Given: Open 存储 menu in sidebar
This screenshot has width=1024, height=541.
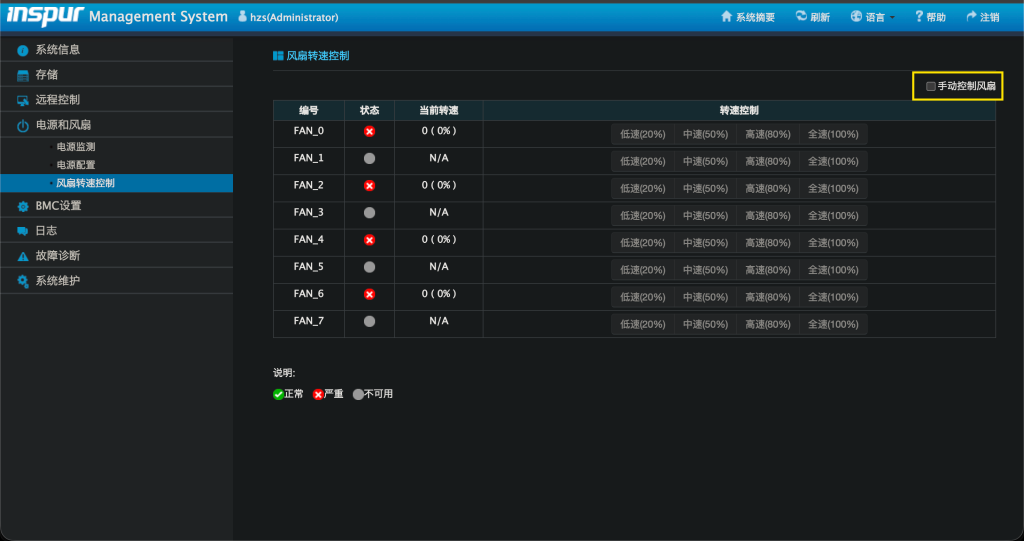Looking at the screenshot, I should [x=117, y=74].
